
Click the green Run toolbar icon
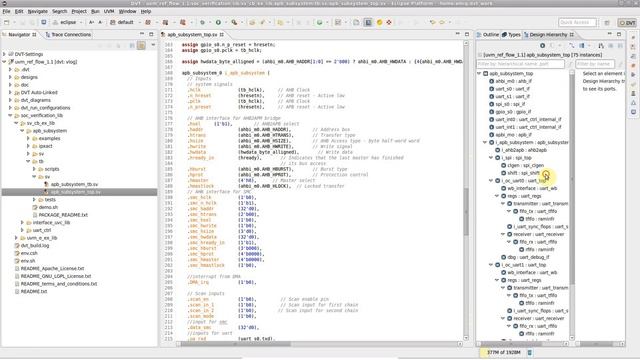[218, 22]
